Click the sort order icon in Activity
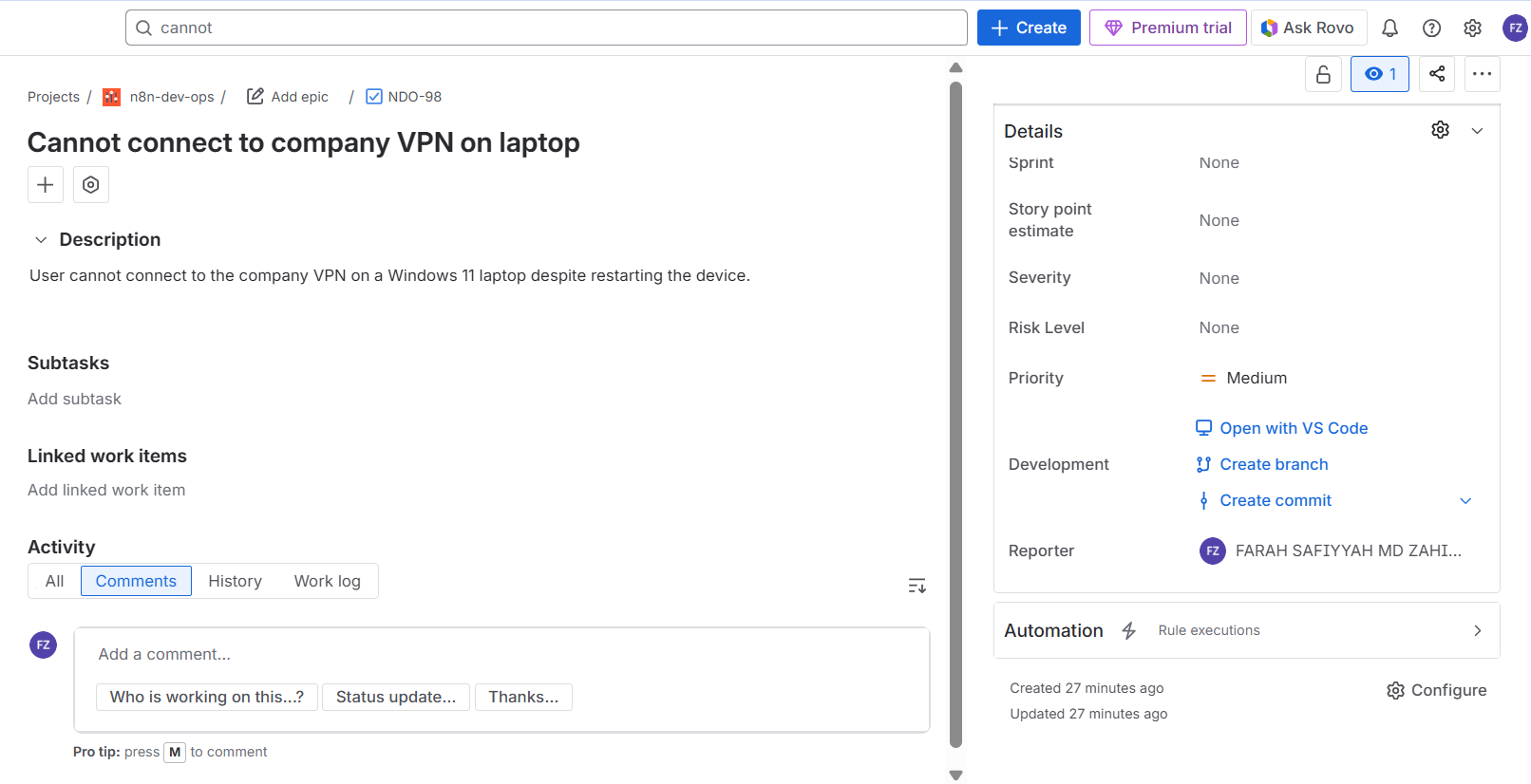1531x784 pixels. coord(917,586)
